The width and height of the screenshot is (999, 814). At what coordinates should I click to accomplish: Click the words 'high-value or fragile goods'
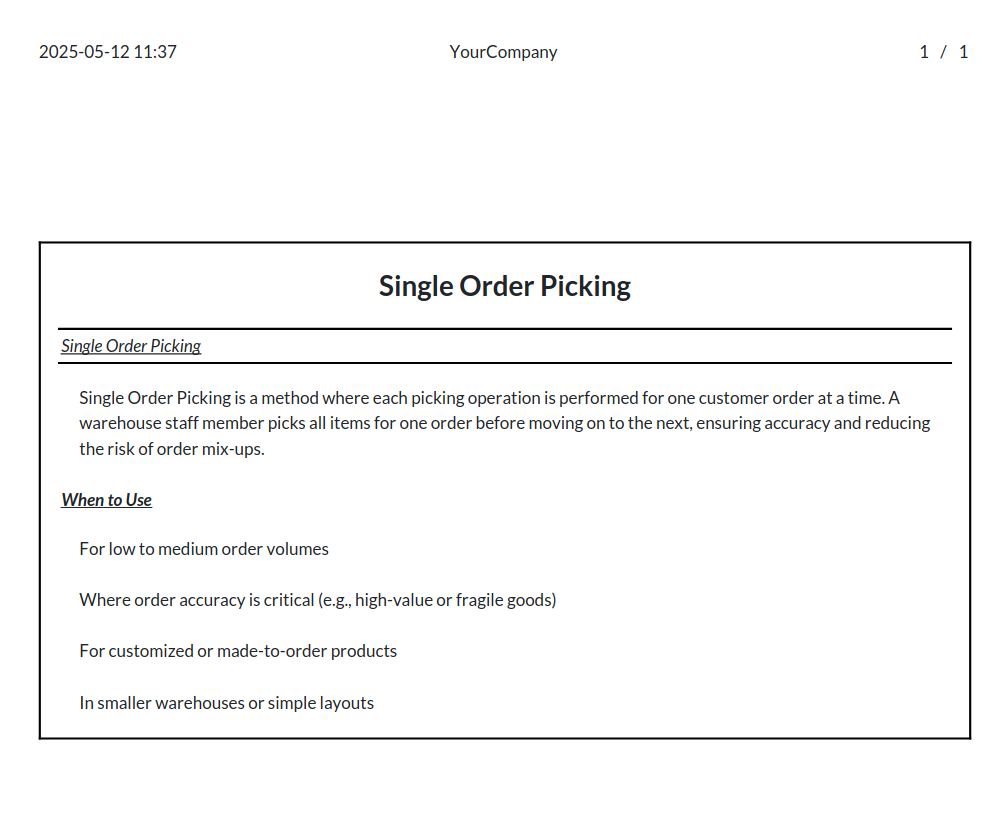click(x=453, y=600)
